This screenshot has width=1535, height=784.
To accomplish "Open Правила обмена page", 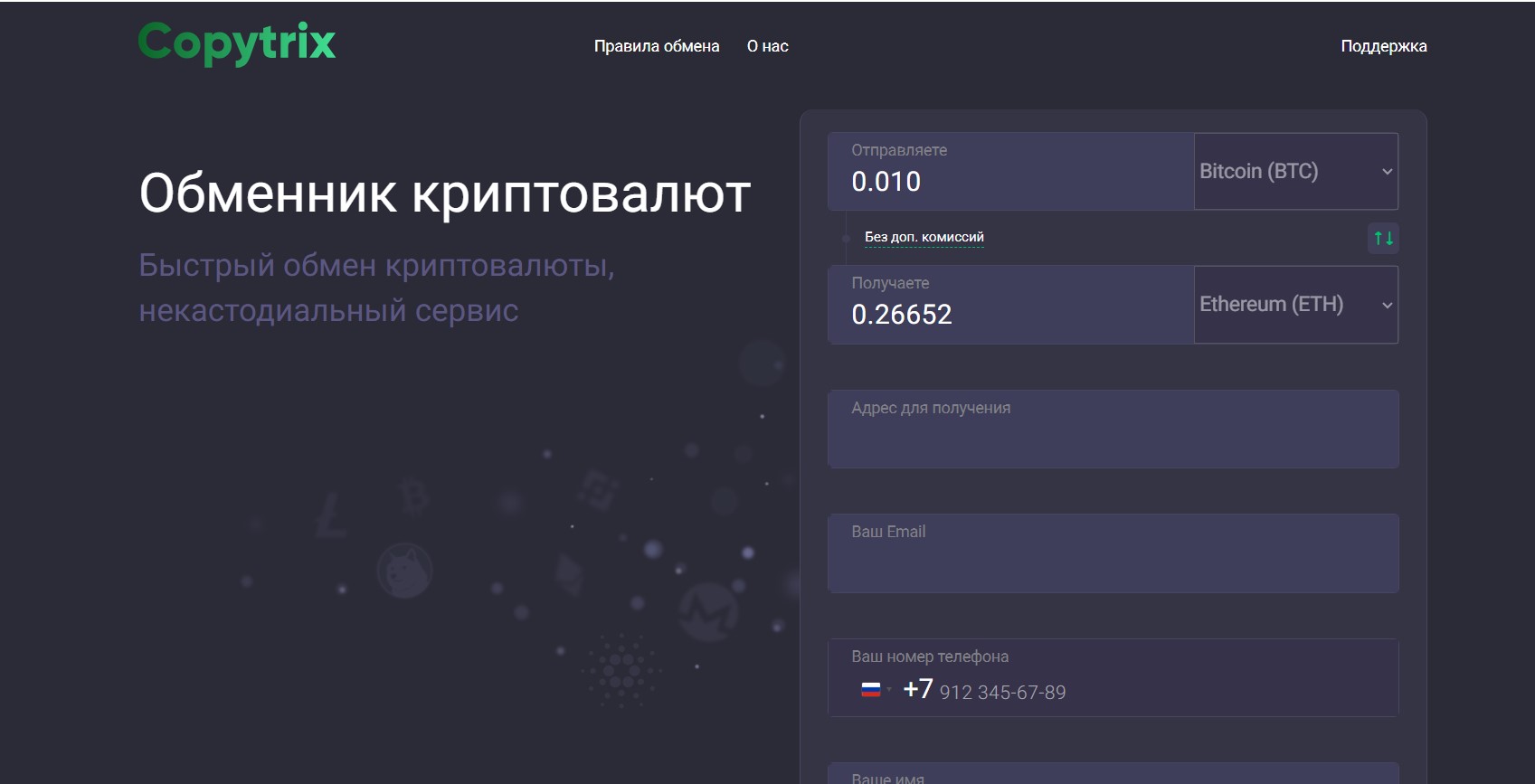I will pos(657,46).
